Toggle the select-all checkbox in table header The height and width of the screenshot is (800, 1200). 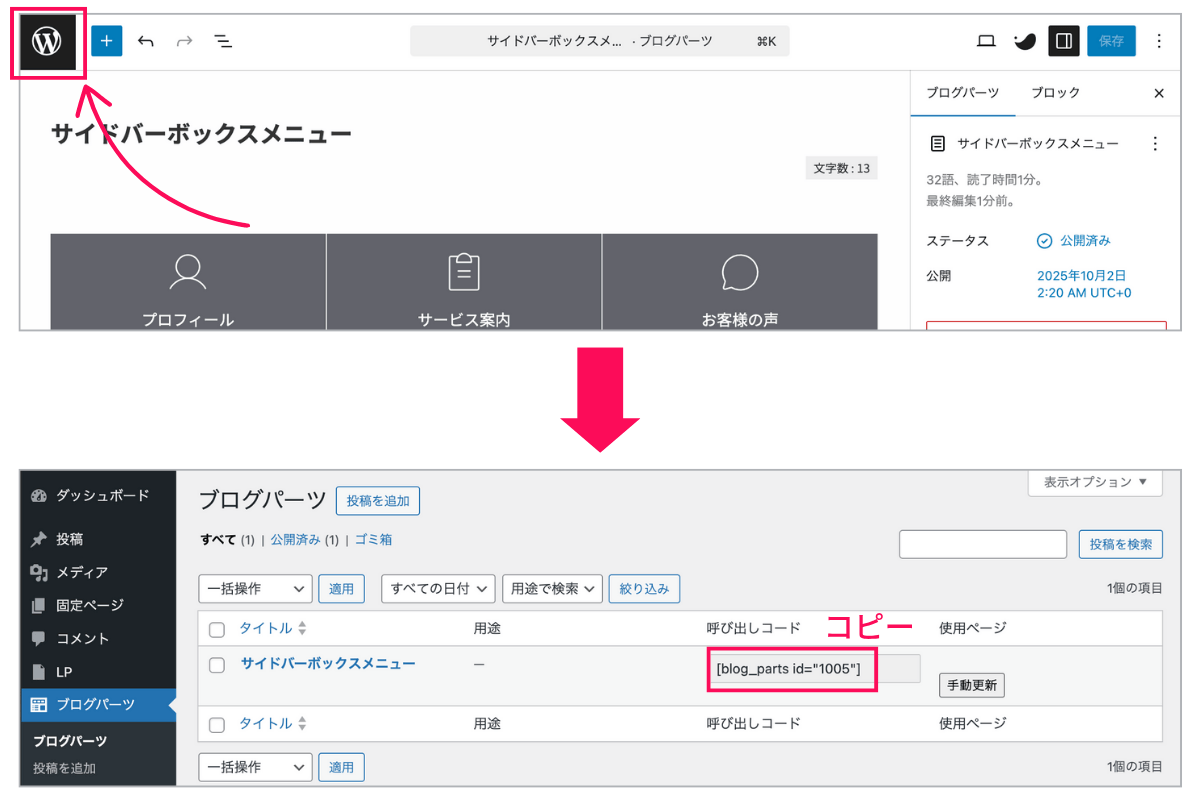tap(217, 629)
